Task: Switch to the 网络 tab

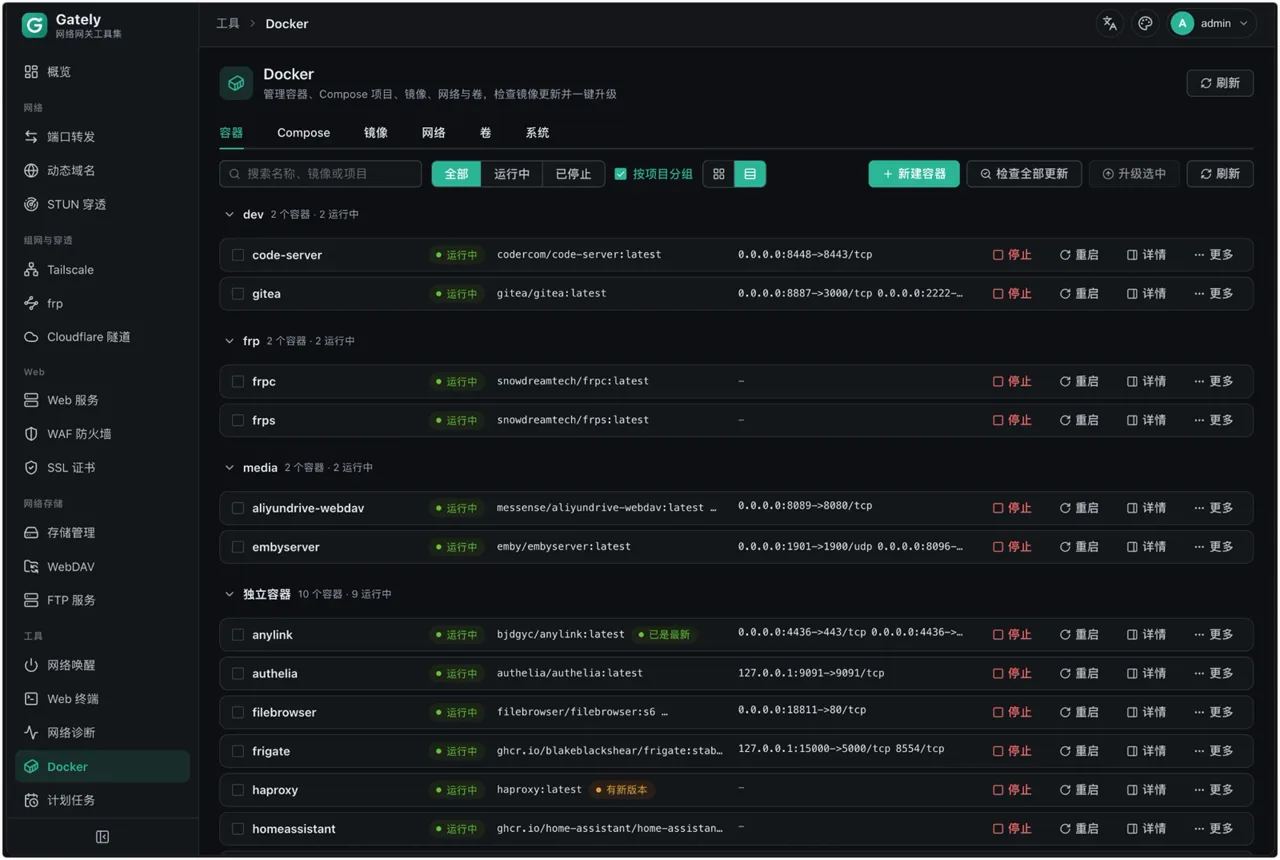Action: pyautogui.click(x=433, y=133)
